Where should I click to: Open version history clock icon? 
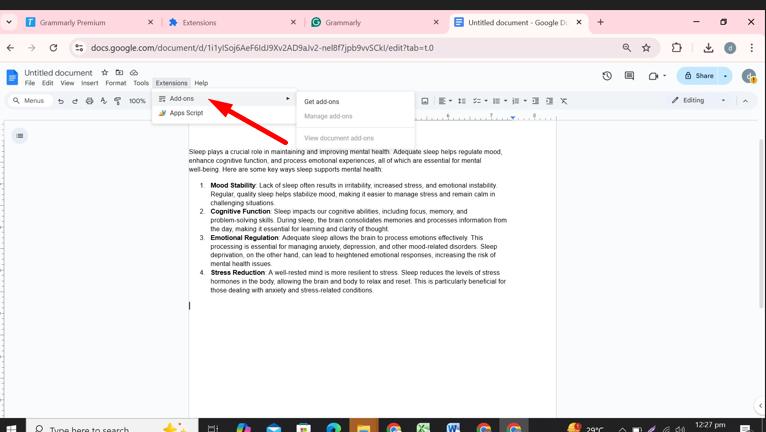pos(607,76)
